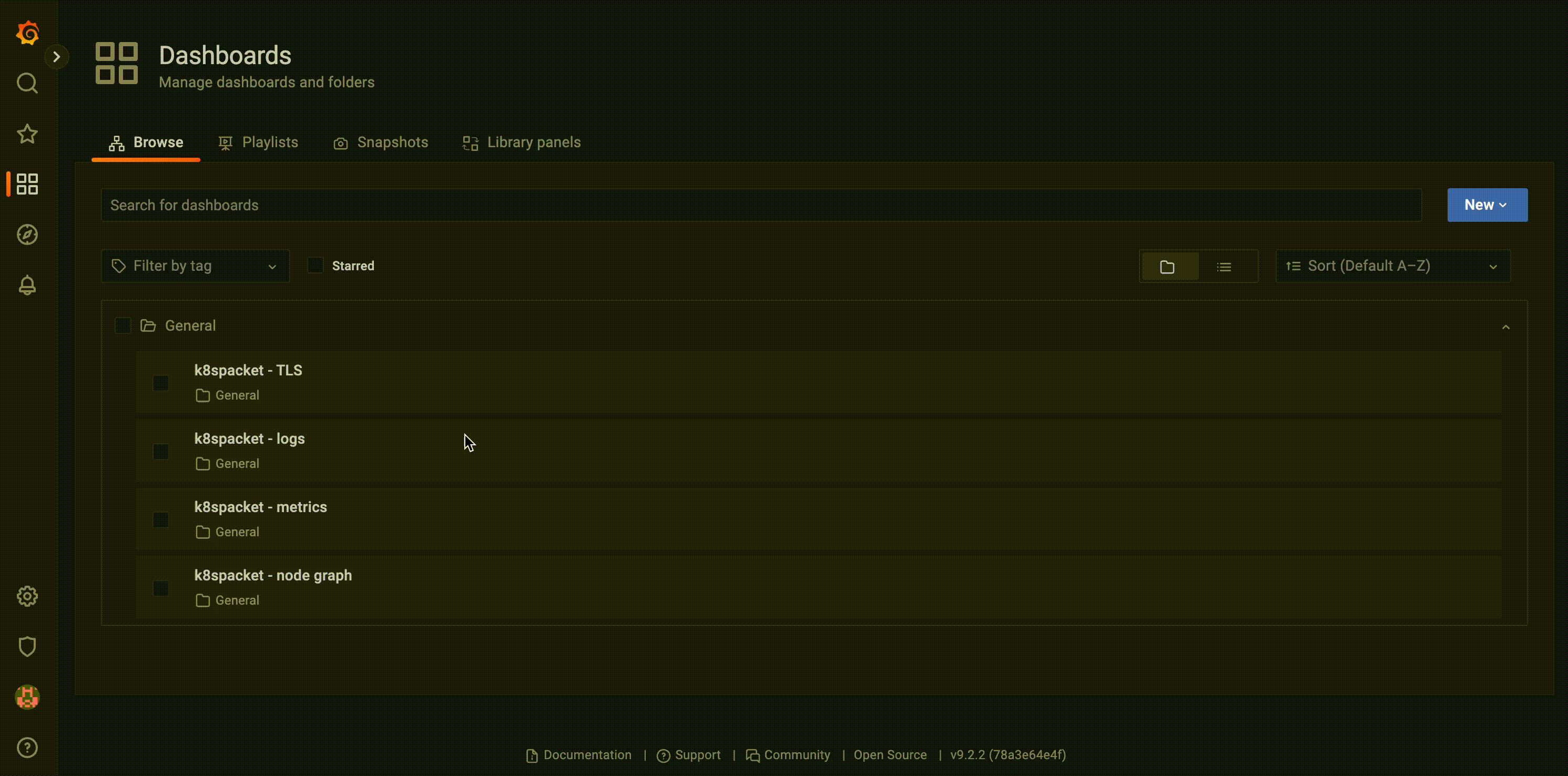Viewport: 1568px width, 776px height.
Task: Open the search icon in sidebar
Action: (27, 83)
